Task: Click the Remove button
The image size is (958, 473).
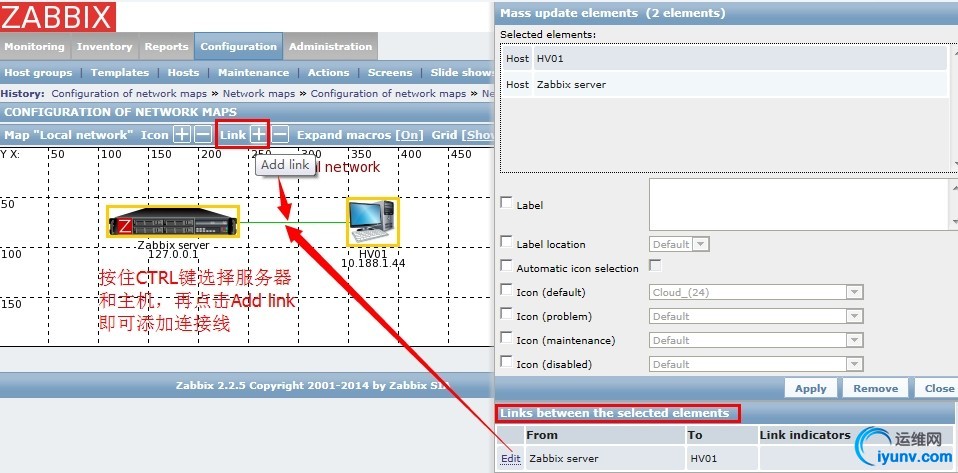Action: (x=876, y=388)
